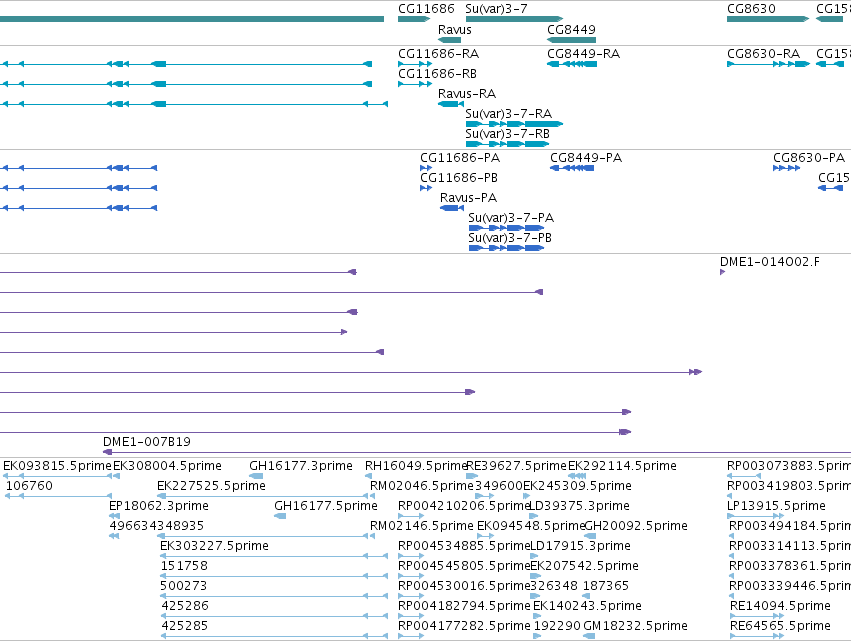Select the EK308004.5prime EST label

click(x=167, y=466)
